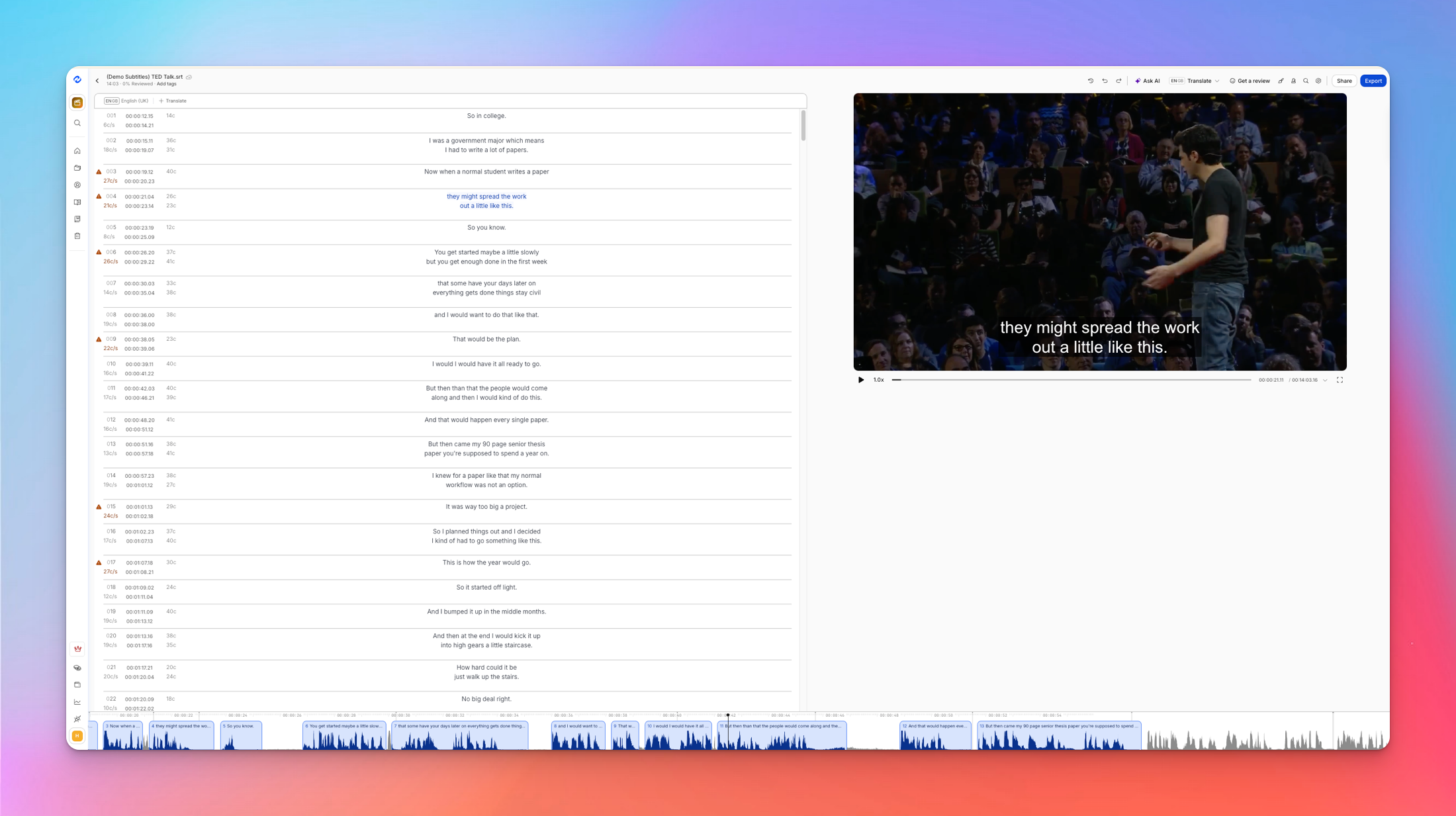Enter fullscreen video playback
Screen dimensions: 1456x816
[1340, 380]
